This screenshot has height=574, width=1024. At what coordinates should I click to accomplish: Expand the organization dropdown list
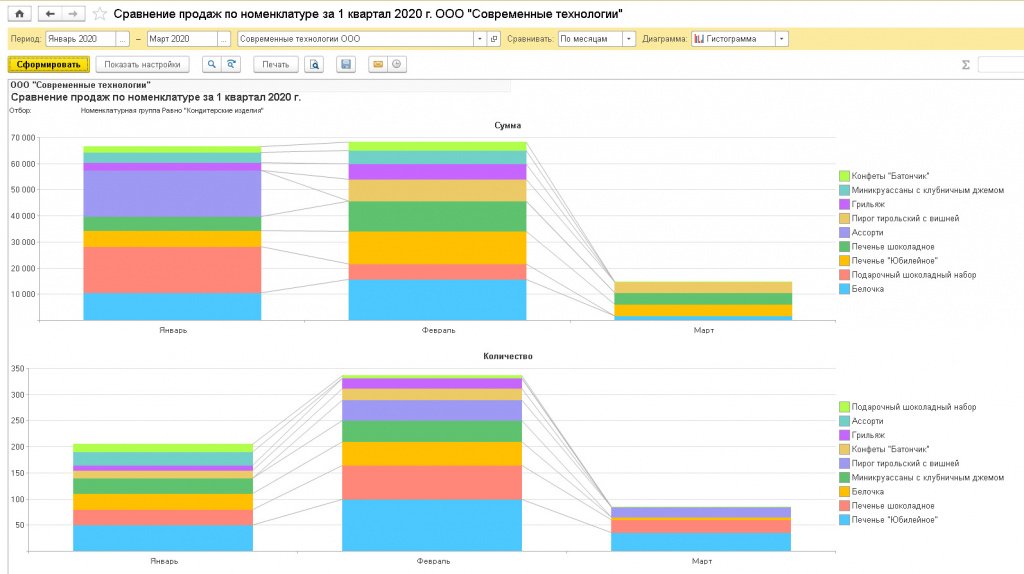[x=480, y=39]
